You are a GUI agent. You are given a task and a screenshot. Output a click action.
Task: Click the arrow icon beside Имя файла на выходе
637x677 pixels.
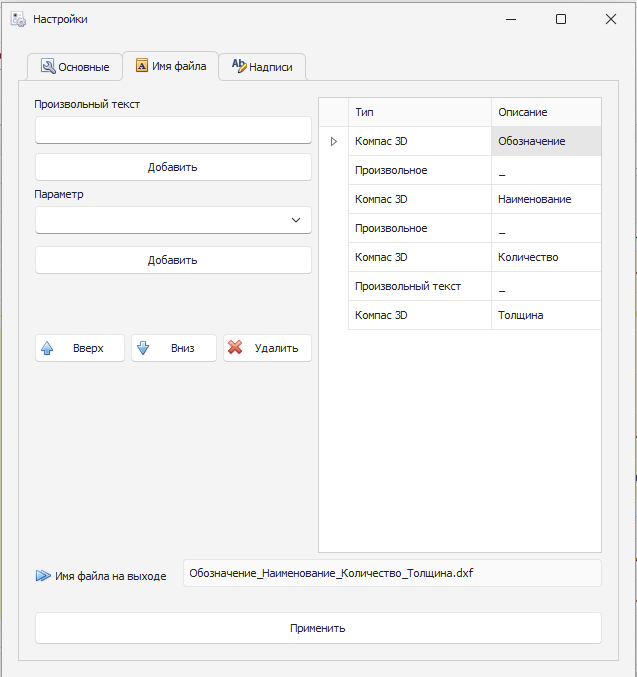[x=42, y=576]
